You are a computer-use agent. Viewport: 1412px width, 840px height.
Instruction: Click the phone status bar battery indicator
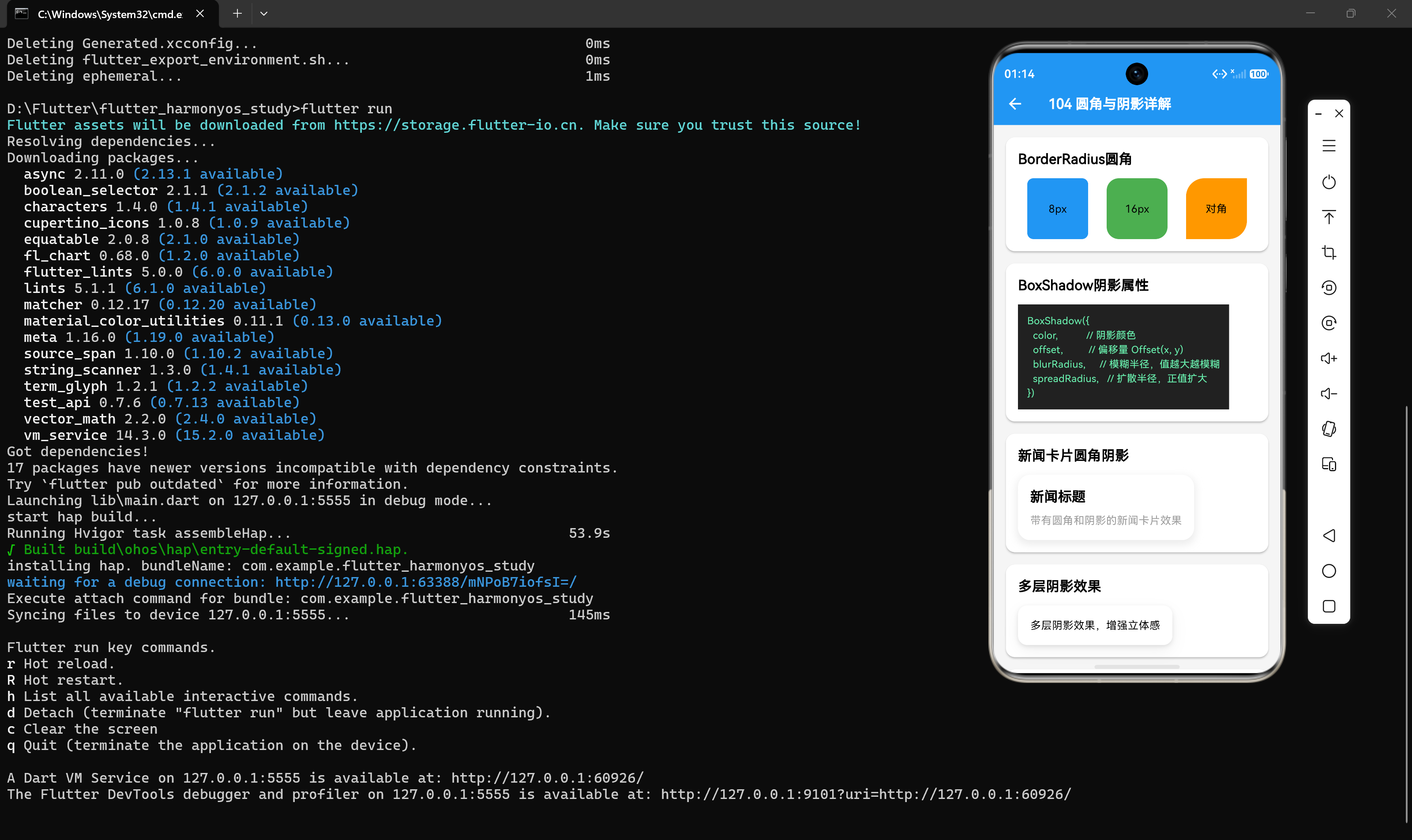pyautogui.click(x=1258, y=74)
